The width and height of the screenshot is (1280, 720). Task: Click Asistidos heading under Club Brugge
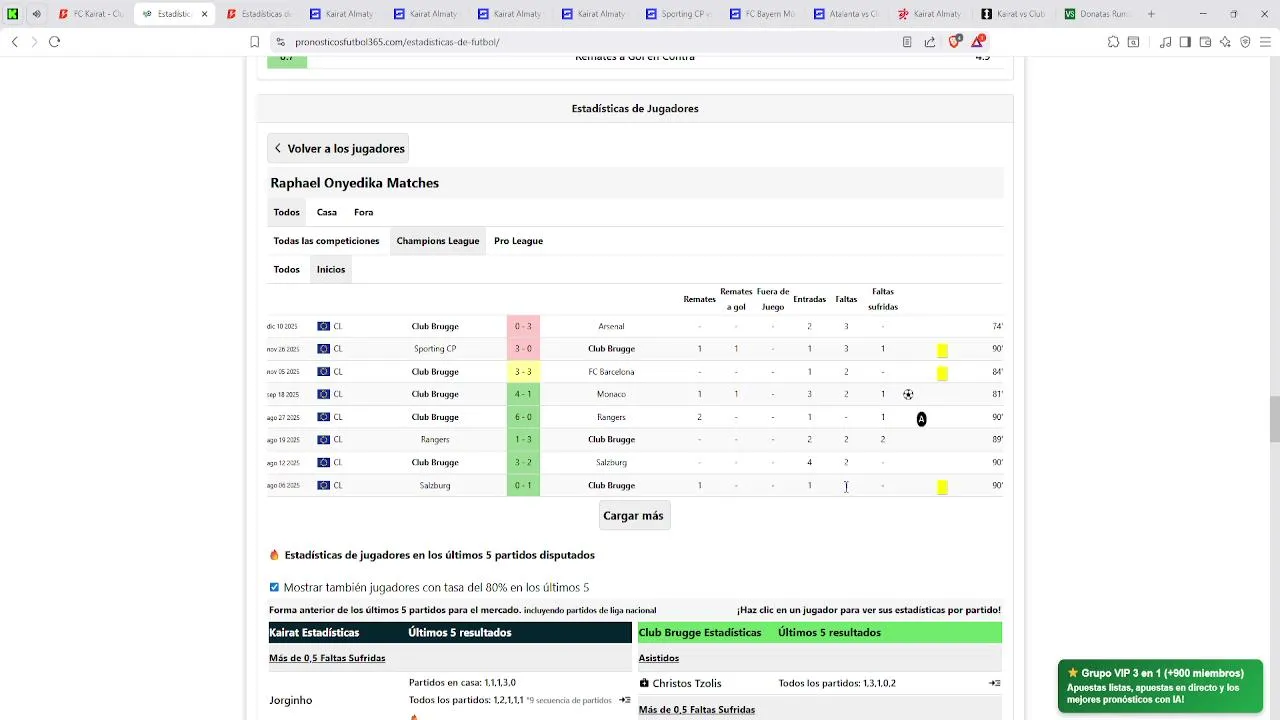click(x=659, y=658)
